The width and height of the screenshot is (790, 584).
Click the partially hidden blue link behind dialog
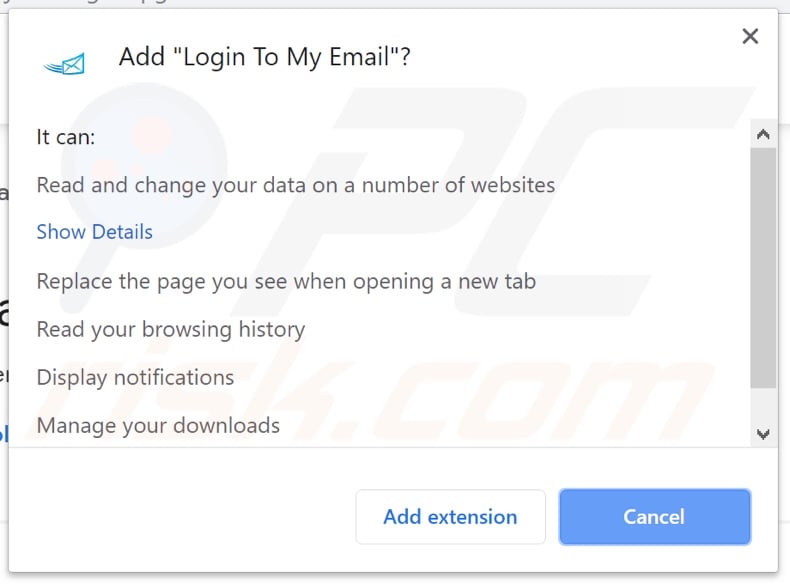4,434
